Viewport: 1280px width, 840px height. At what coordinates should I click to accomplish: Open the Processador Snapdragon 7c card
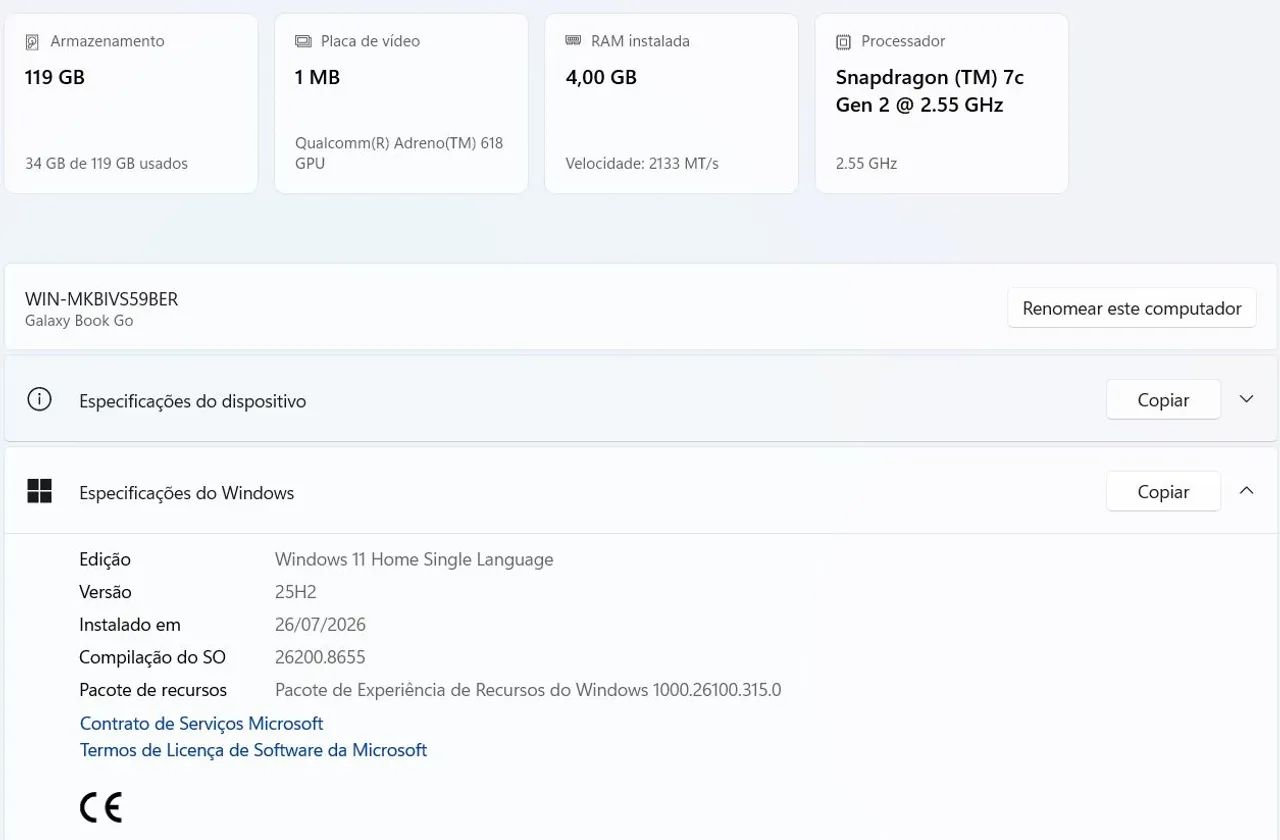(942, 103)
